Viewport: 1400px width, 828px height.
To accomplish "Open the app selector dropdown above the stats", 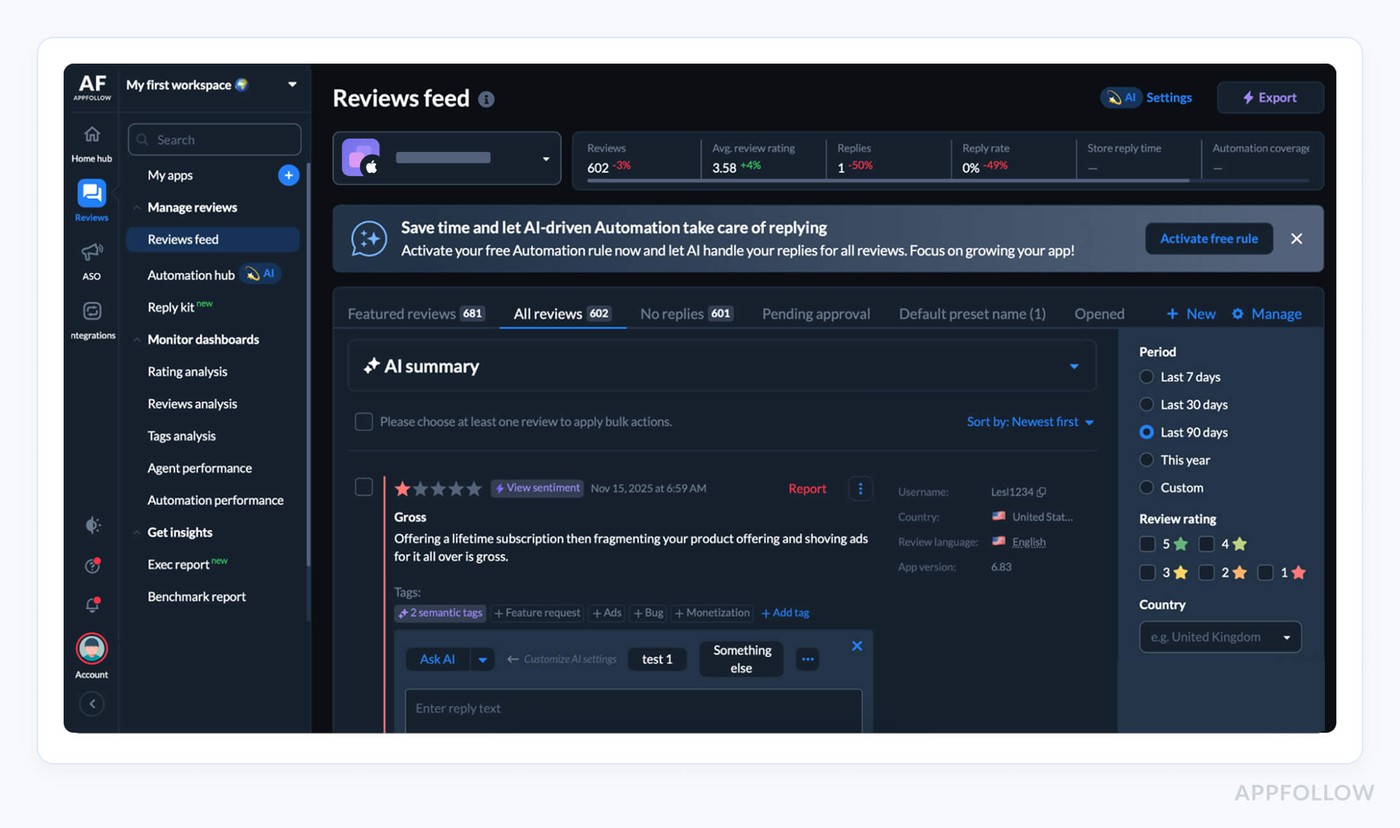I will 545,158.
